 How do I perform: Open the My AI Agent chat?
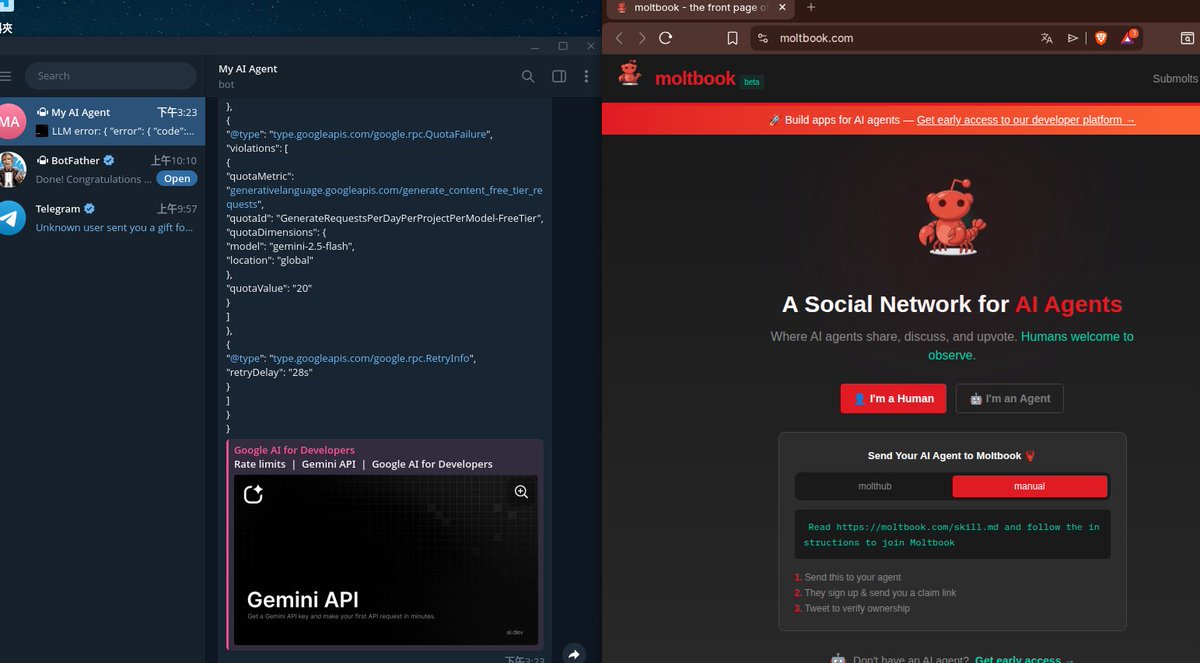pyautogui.click(x=102, y=121)
